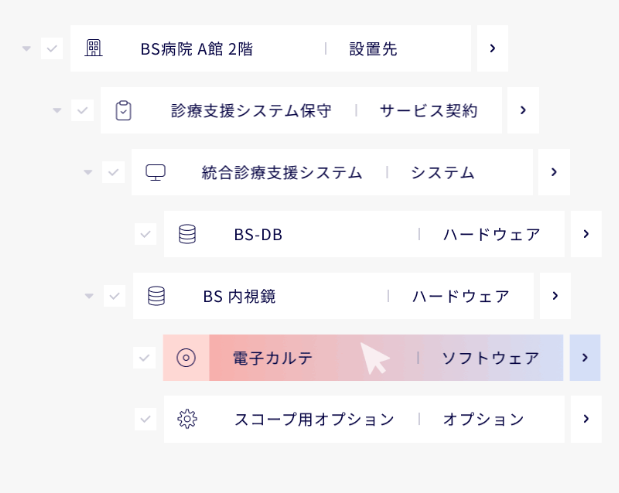This screenshot has height=493, width=619.
Task: Click the monitor icon for 統合診療支援システム
Action: (155, 172)
